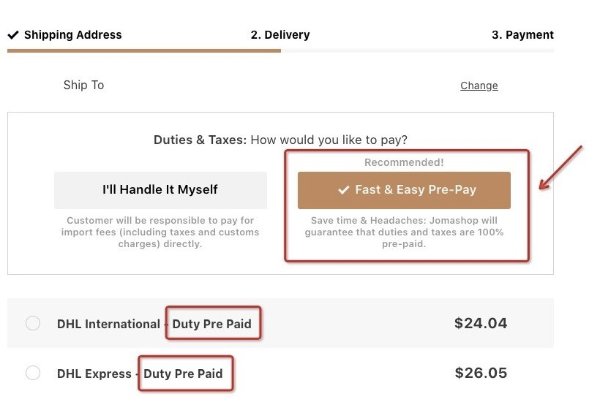This screenshot has height=413, width=600.
Task: Click the $26.05 shipping price
Action: [x=481, y=373]
